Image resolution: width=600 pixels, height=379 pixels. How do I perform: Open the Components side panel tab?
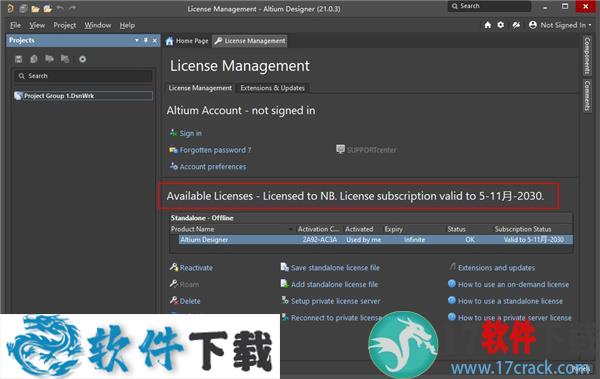587,56
